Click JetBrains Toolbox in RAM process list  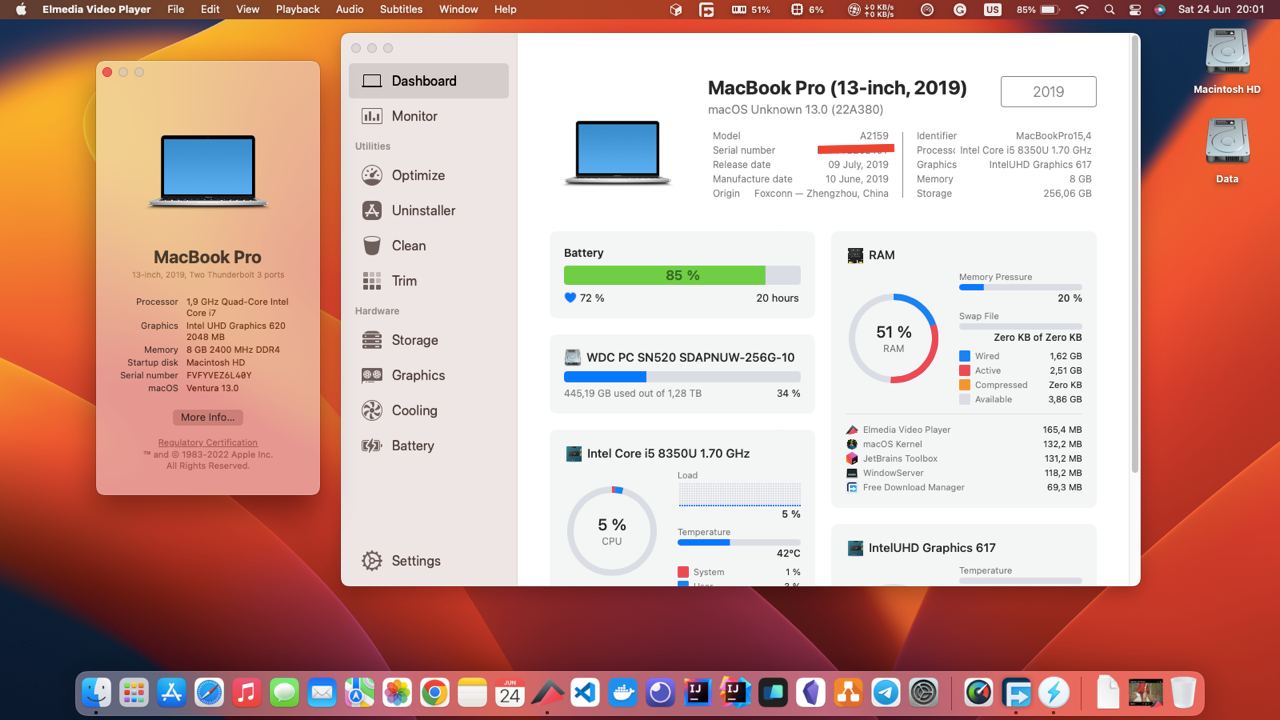point(964,459)
